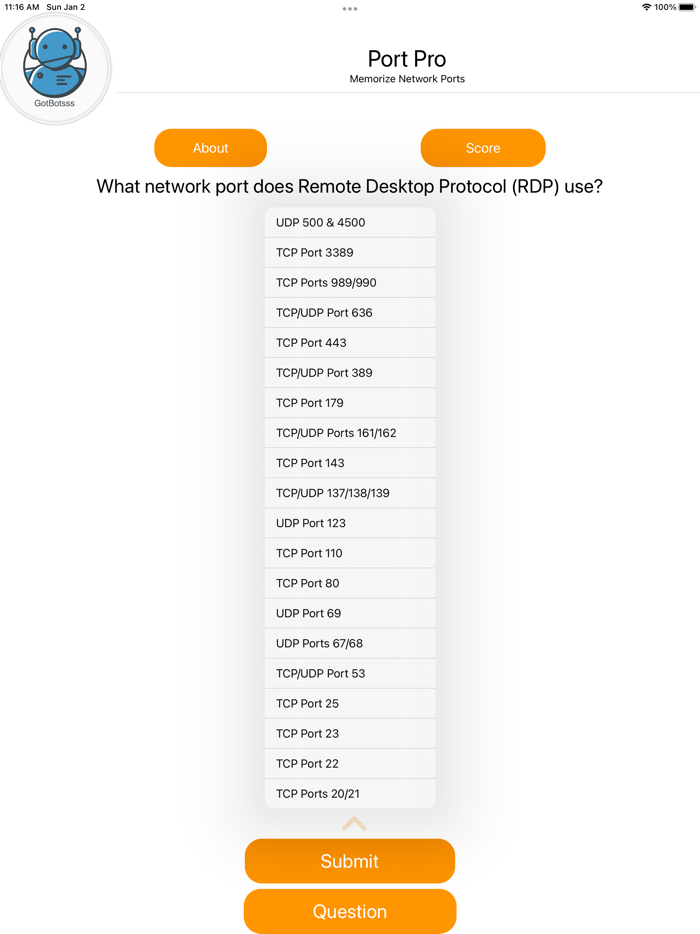
Task: Open the About page
Action: click(210, 148)
